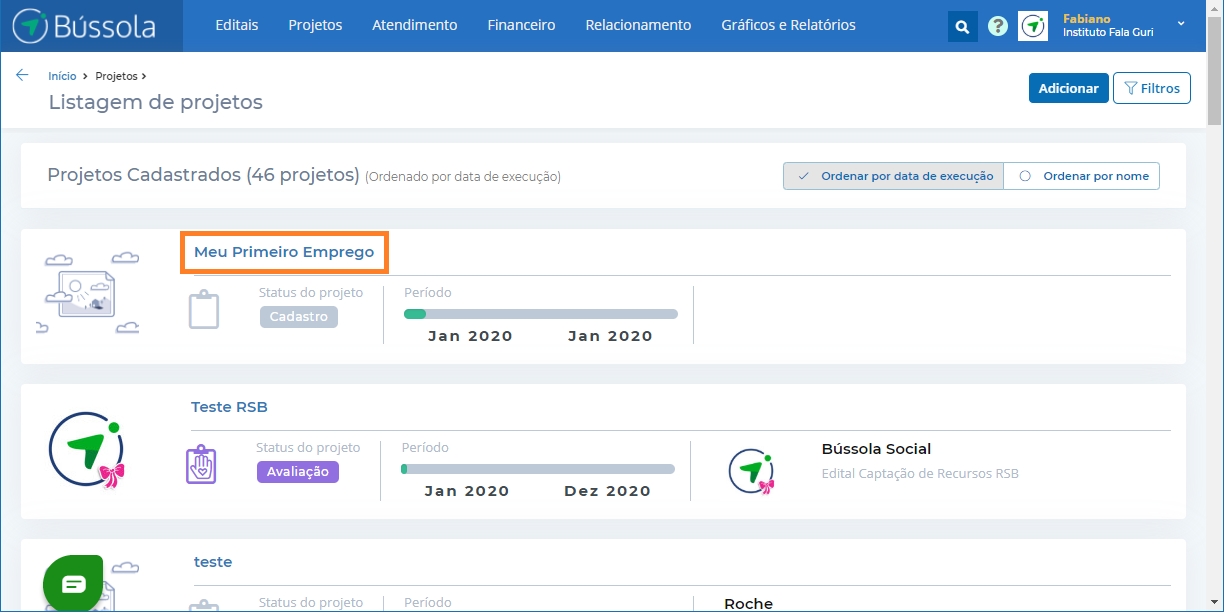This screenshot has width=1224, height=612.
Task: Click the Instituto Fala Guri avatar
Action: [1033, 27]
